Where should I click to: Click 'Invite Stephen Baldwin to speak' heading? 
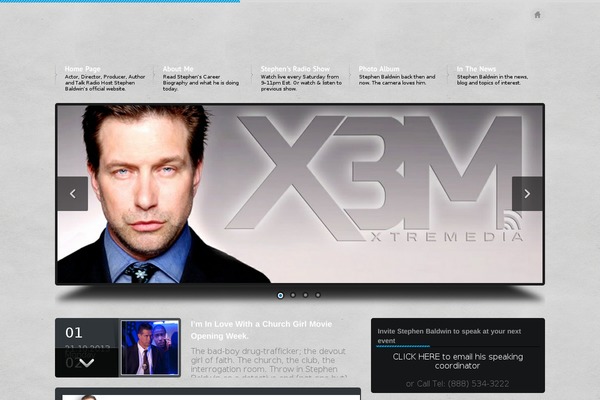[449, 336]
